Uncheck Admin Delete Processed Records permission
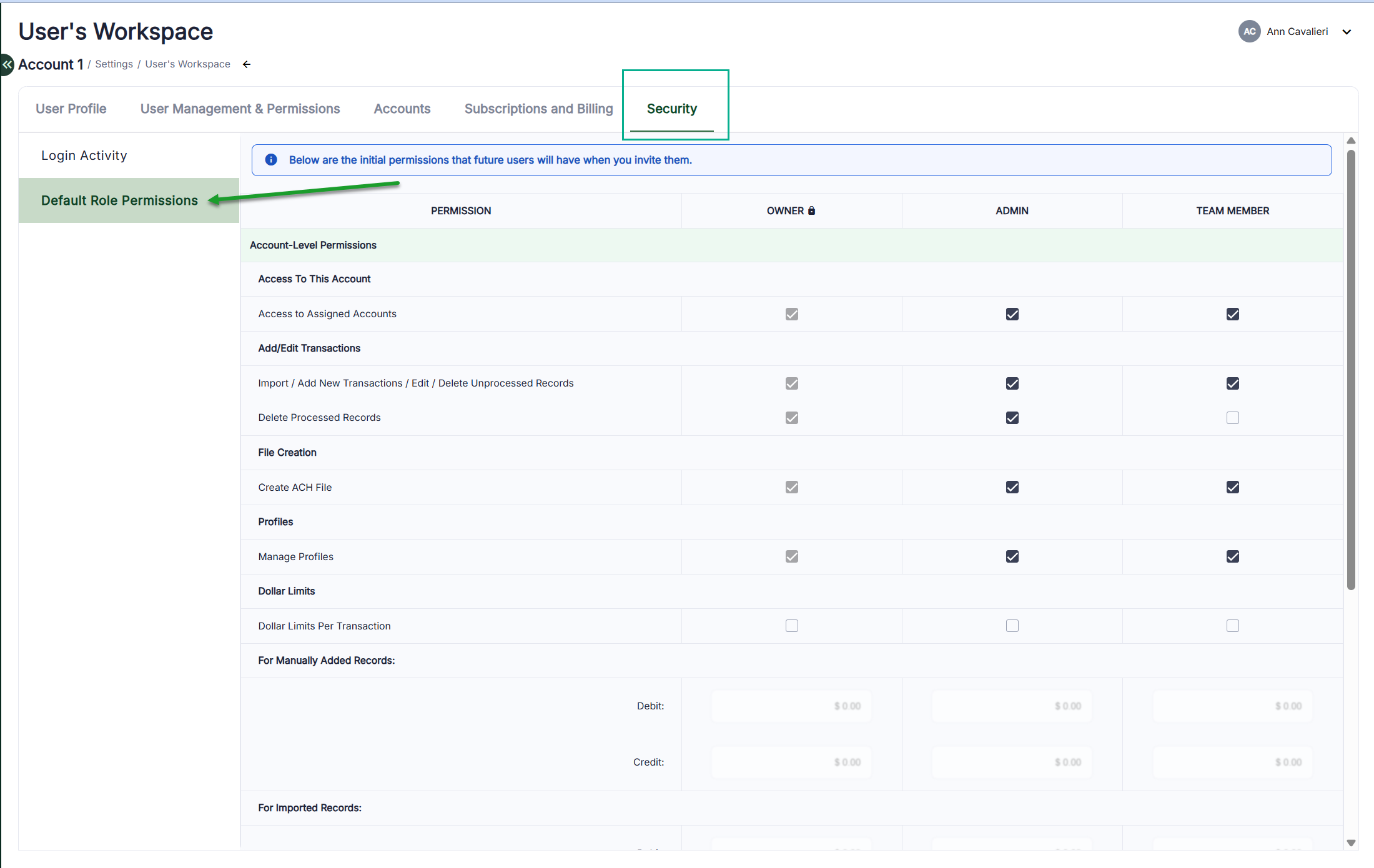Viewport: 1374px width, 868px height. 1012,418
